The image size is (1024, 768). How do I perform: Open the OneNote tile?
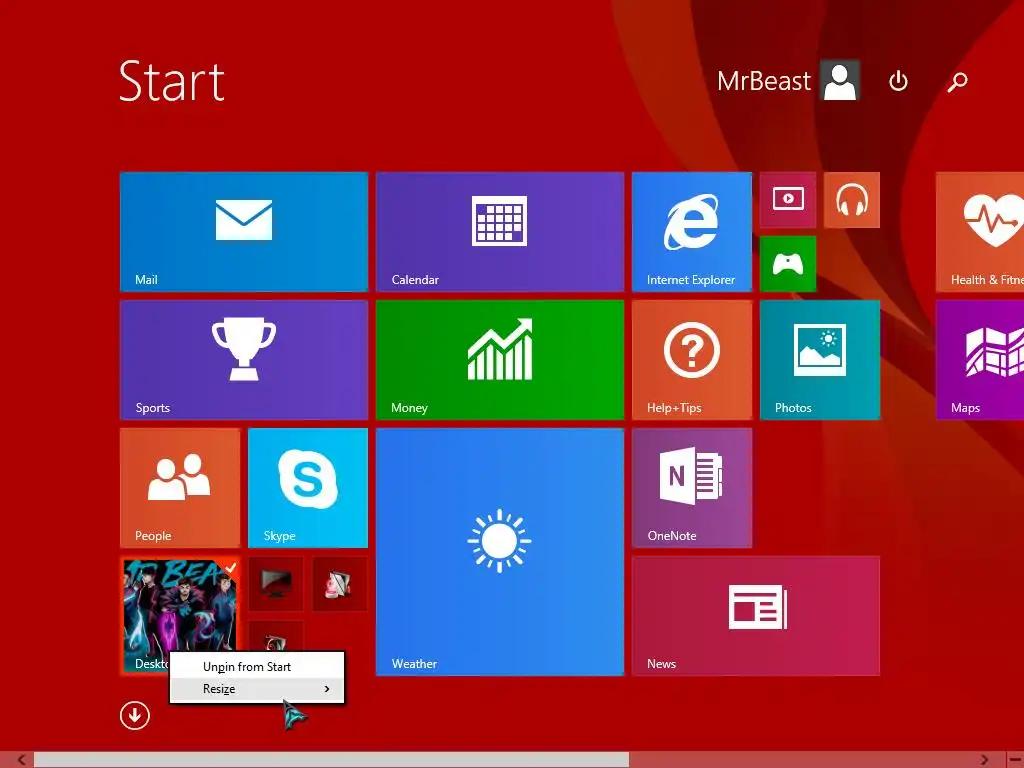692,488
